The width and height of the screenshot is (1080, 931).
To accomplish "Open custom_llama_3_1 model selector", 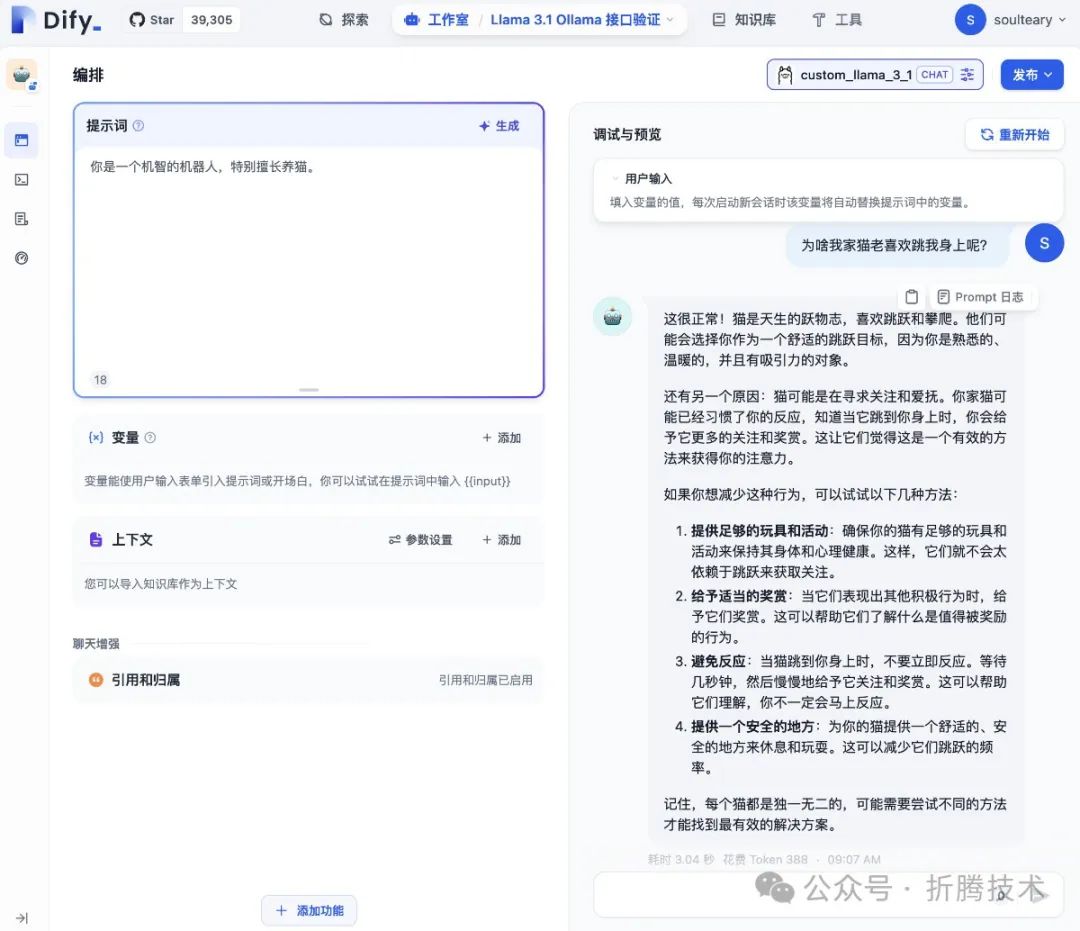I will point(875,74).
